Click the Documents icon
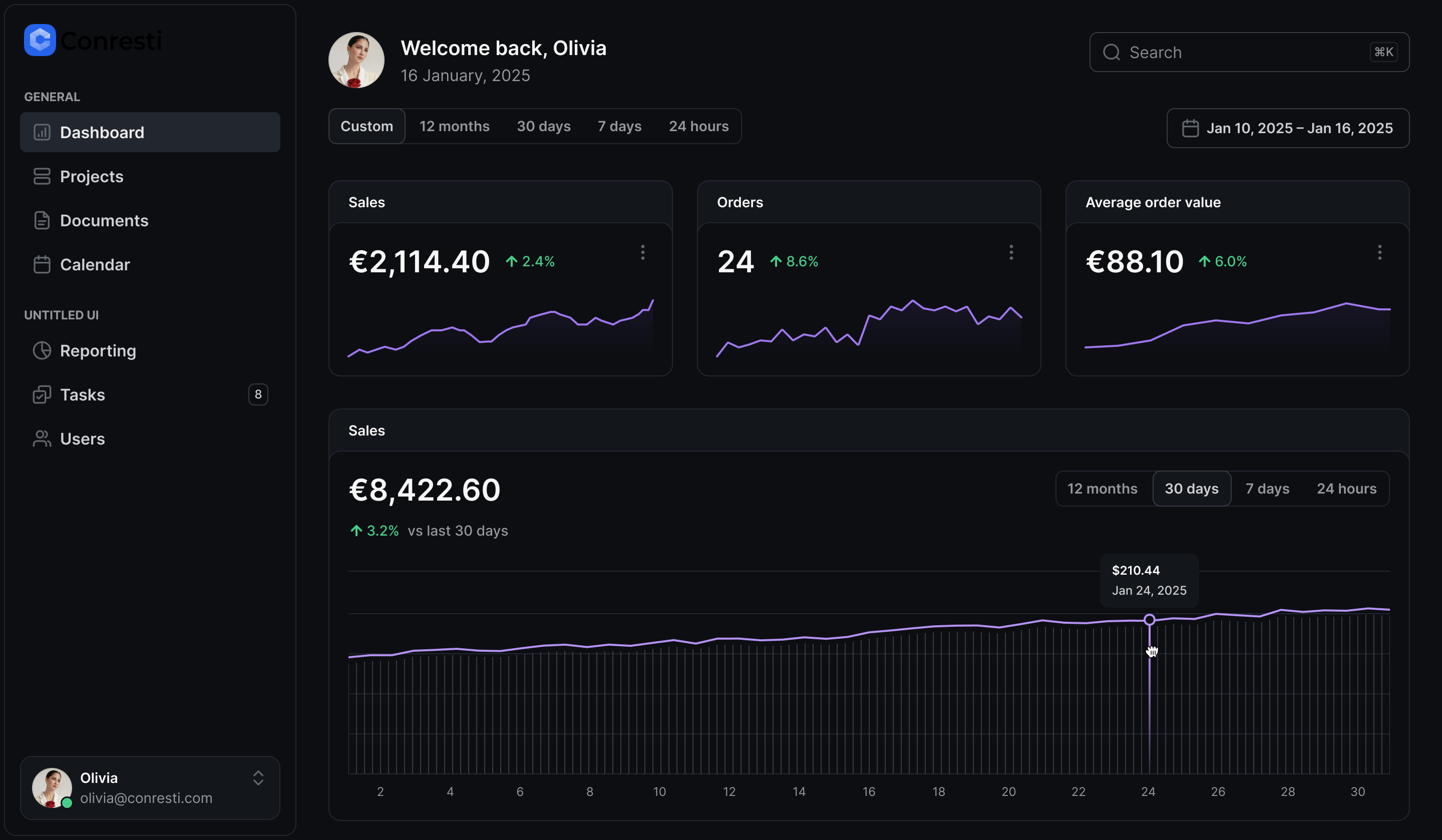1442x840 pixels. 42,220
